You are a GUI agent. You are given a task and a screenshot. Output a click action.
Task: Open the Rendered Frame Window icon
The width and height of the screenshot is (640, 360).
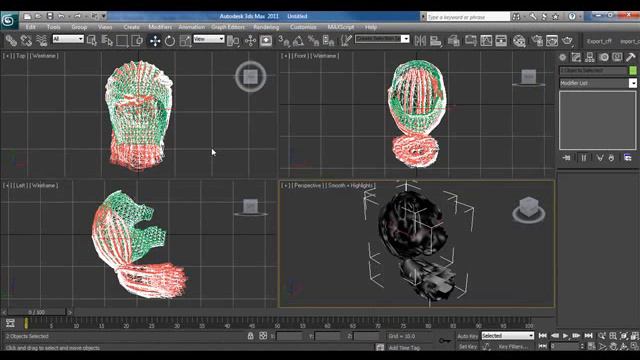(x=552, y=40)
